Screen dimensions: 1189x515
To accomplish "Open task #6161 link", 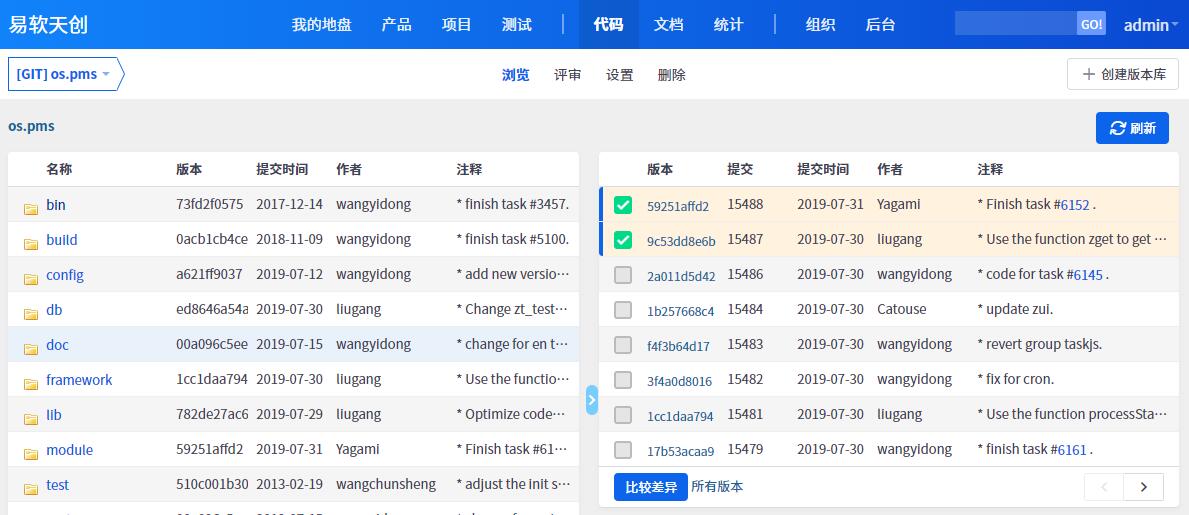I will pos(1072,450).
